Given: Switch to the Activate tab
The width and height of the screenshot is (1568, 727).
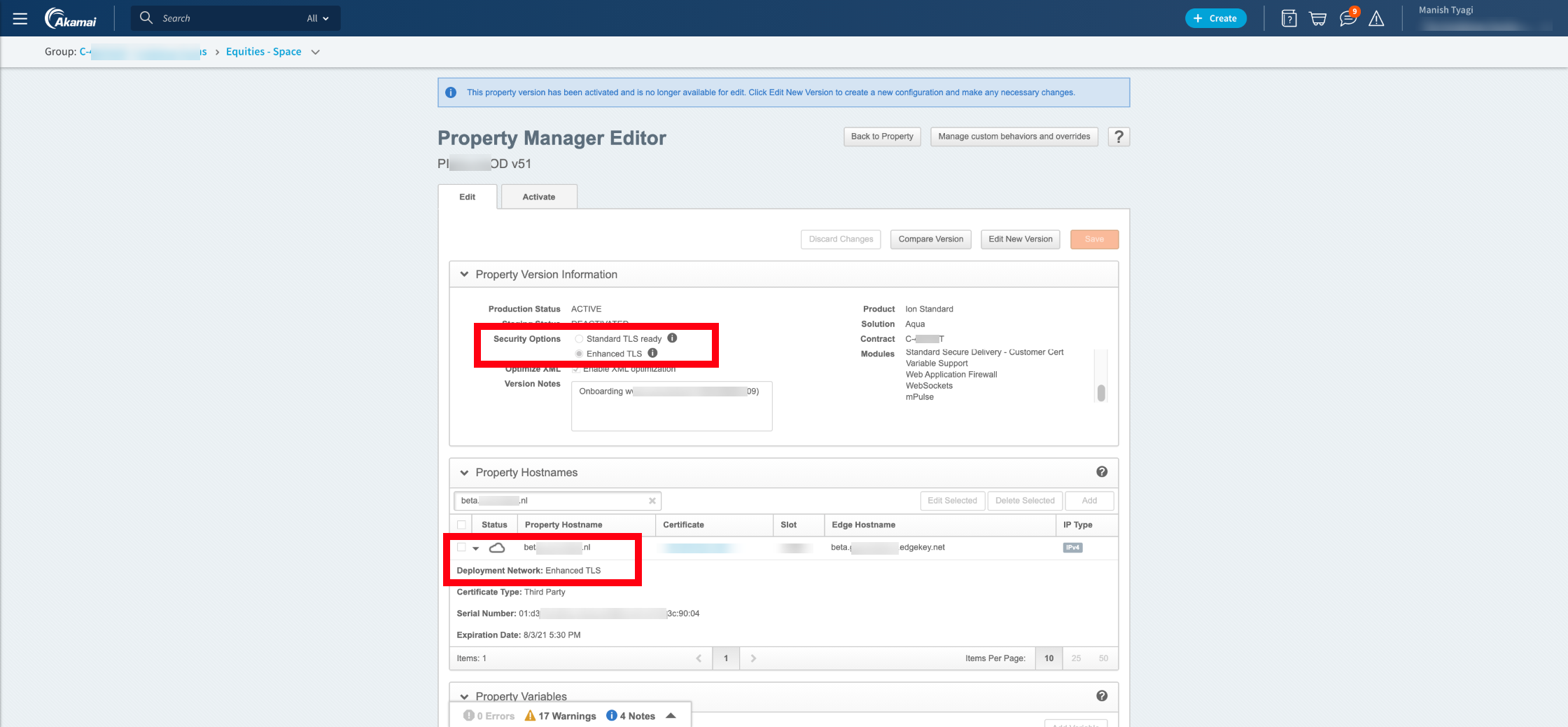Looking at the screenshot, I should click(x=538, y=197).
